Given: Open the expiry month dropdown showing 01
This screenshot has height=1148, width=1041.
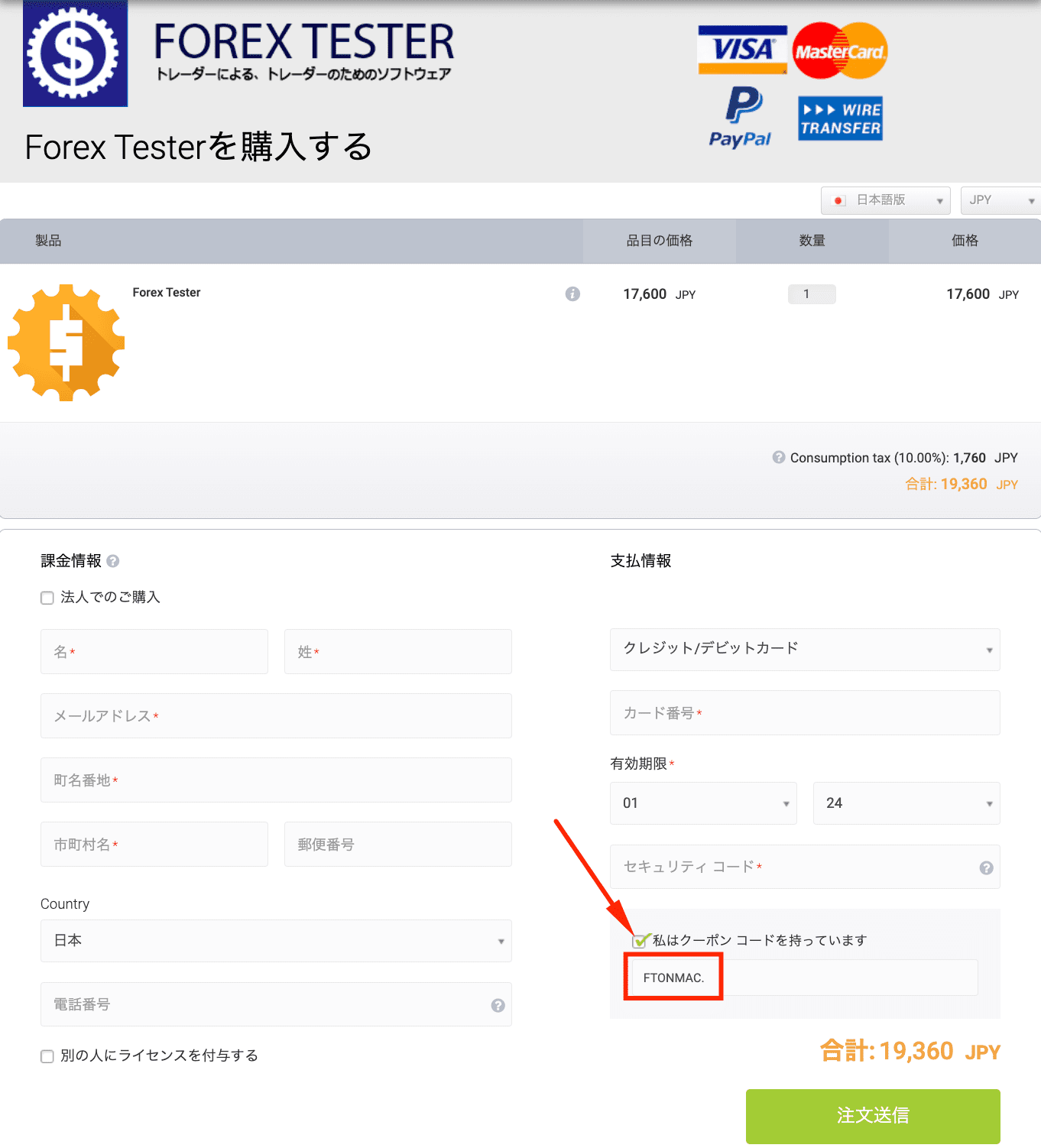Looking at the screenshot, I should pyautogui.click(x=703, y=803).
